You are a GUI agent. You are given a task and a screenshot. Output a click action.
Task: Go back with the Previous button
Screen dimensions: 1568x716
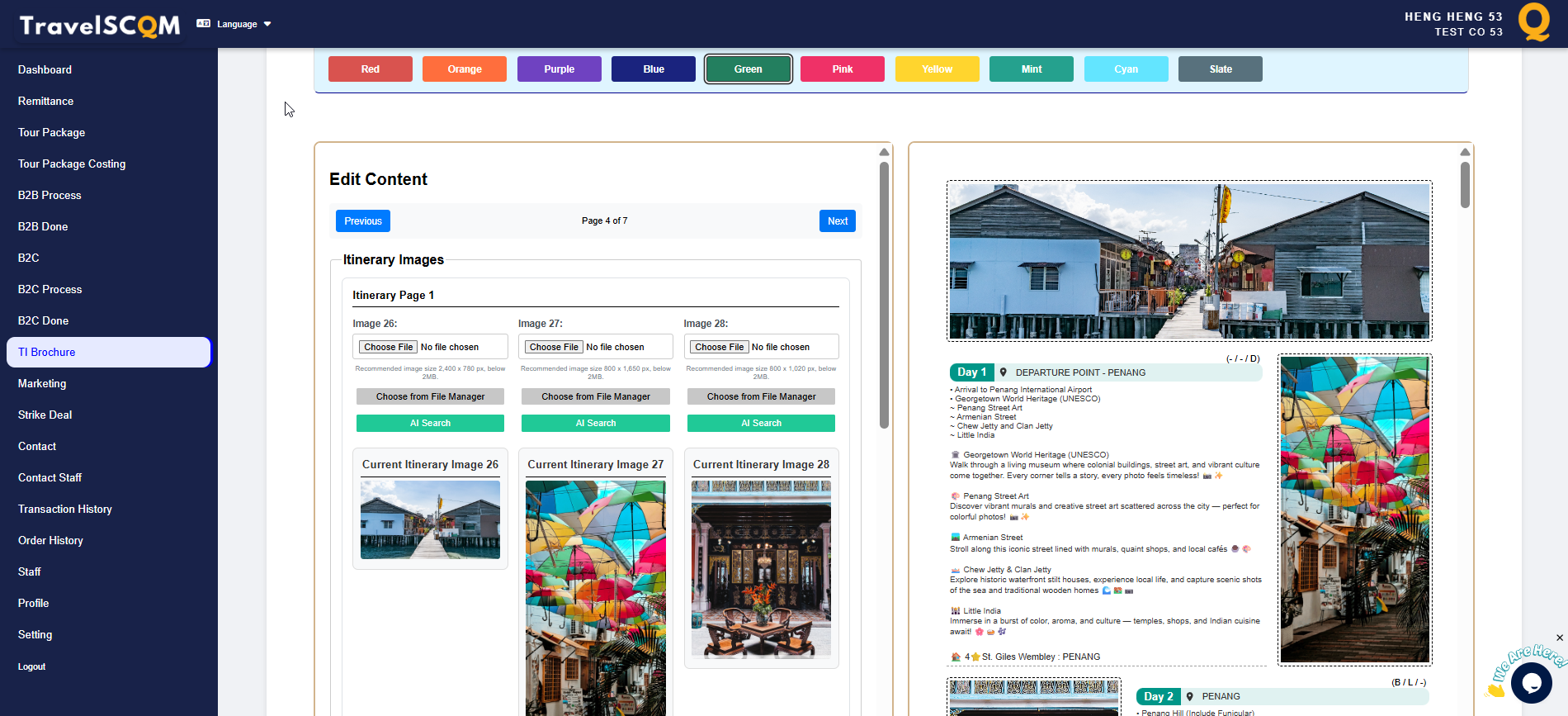point(362,221)
